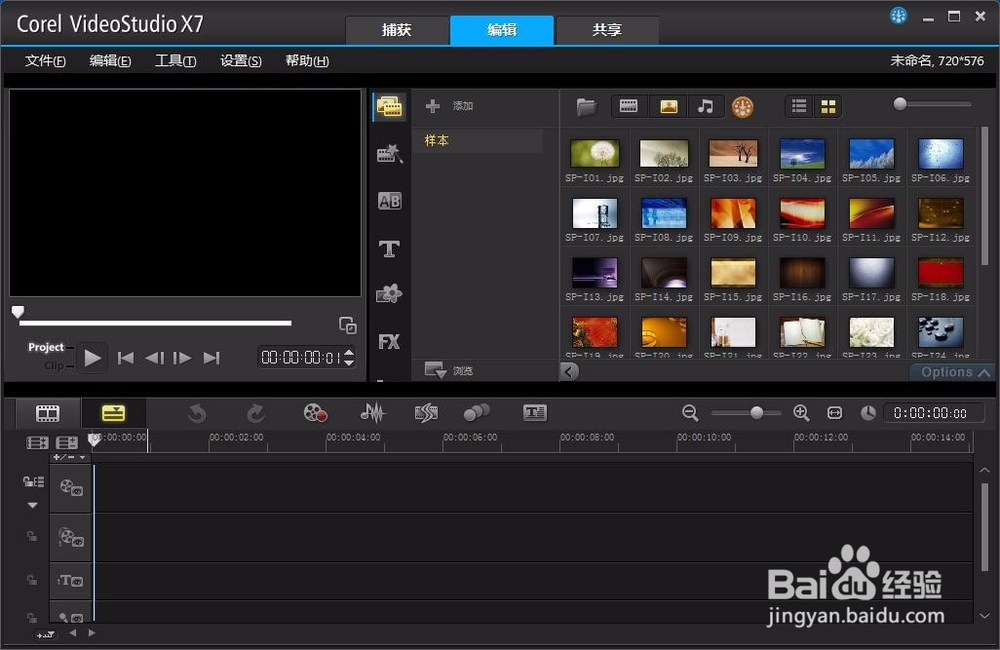
Task: Jump to start of project
Action: [126, 358]
